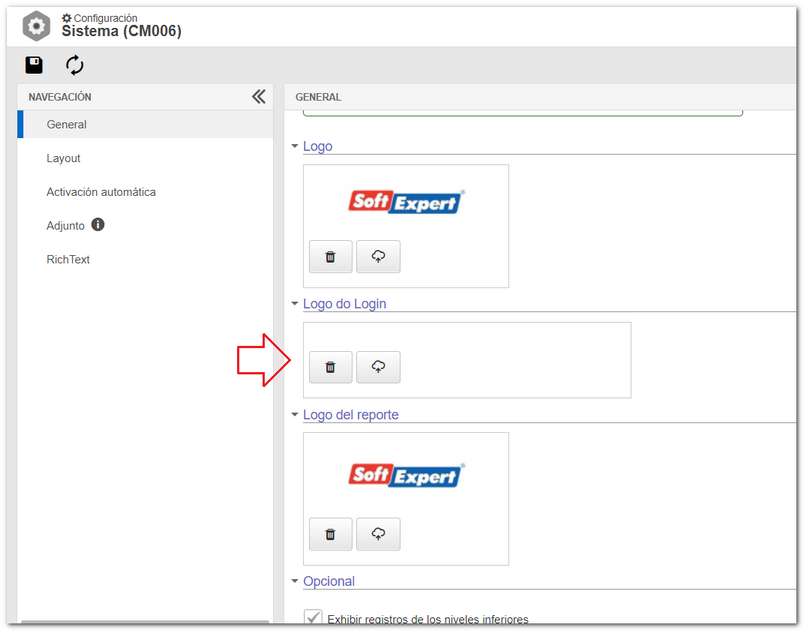Viewport: 804px width, 631px height.
Task: Open the Adjunto navigation item
Action: coord(65,226)
